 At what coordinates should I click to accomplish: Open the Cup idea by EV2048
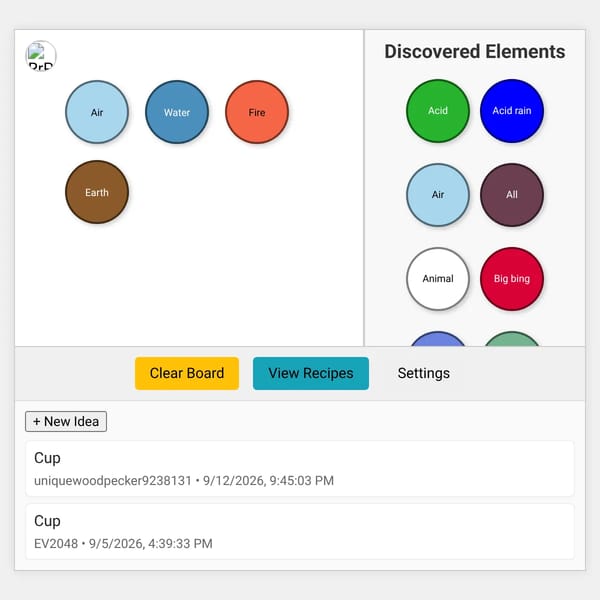click(x=300, y=532)
